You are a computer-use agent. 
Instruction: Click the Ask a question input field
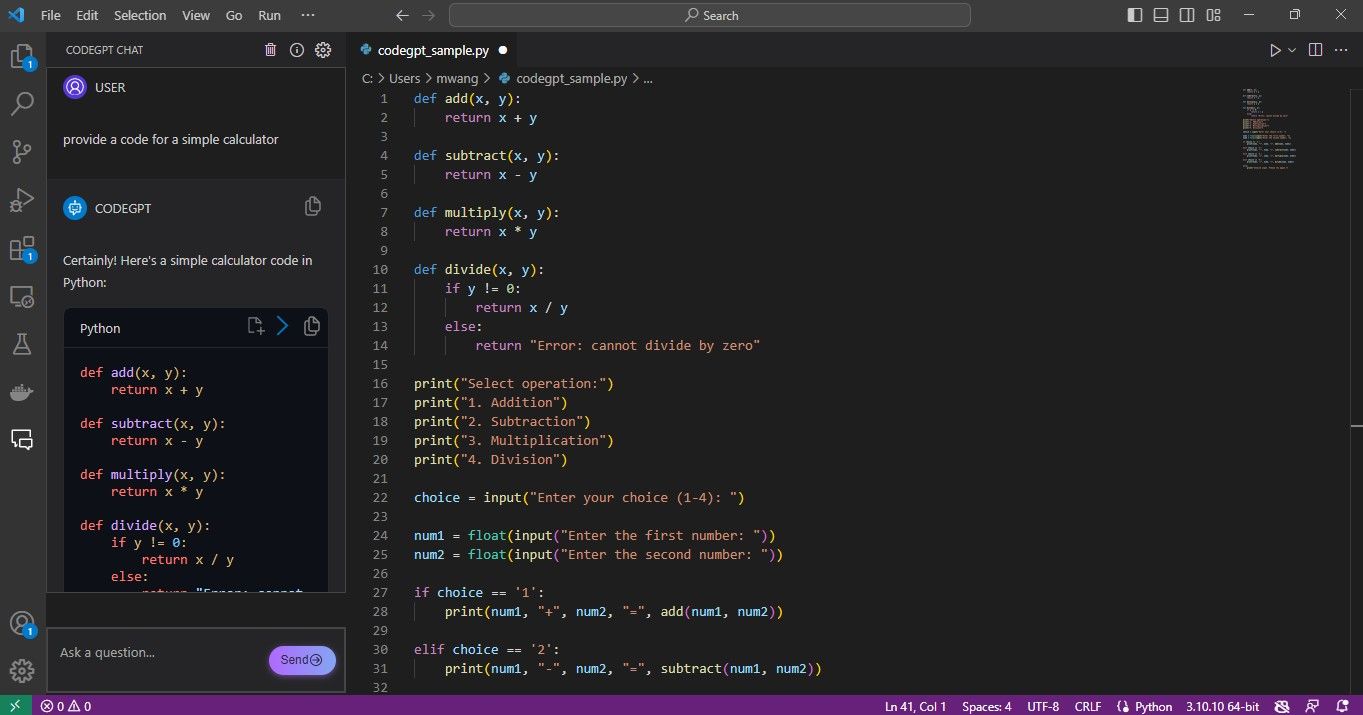[x=150, y=652]
